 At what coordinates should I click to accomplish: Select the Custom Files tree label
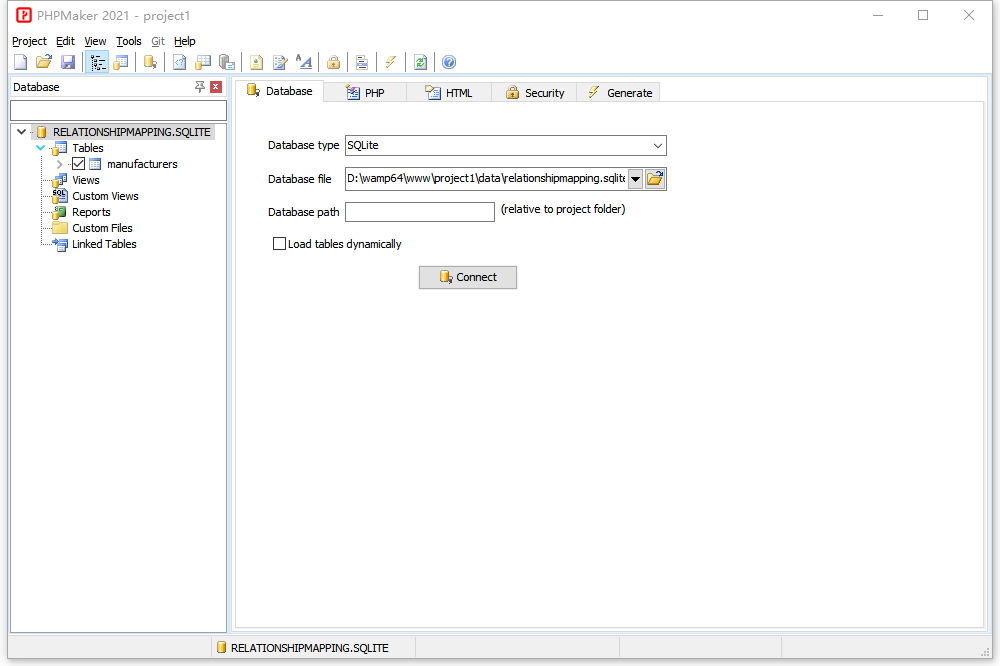click(102, 228)
